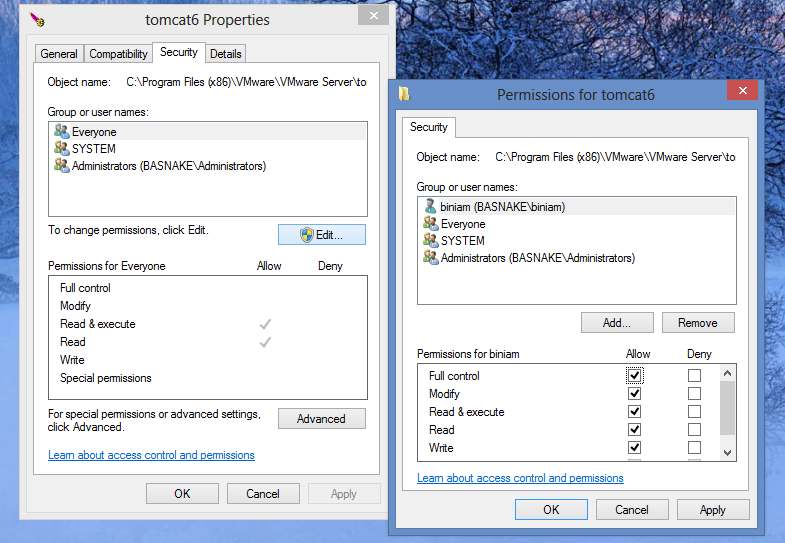
Task: Uncheck Allow Write for biniam
Action: point(634,447)
